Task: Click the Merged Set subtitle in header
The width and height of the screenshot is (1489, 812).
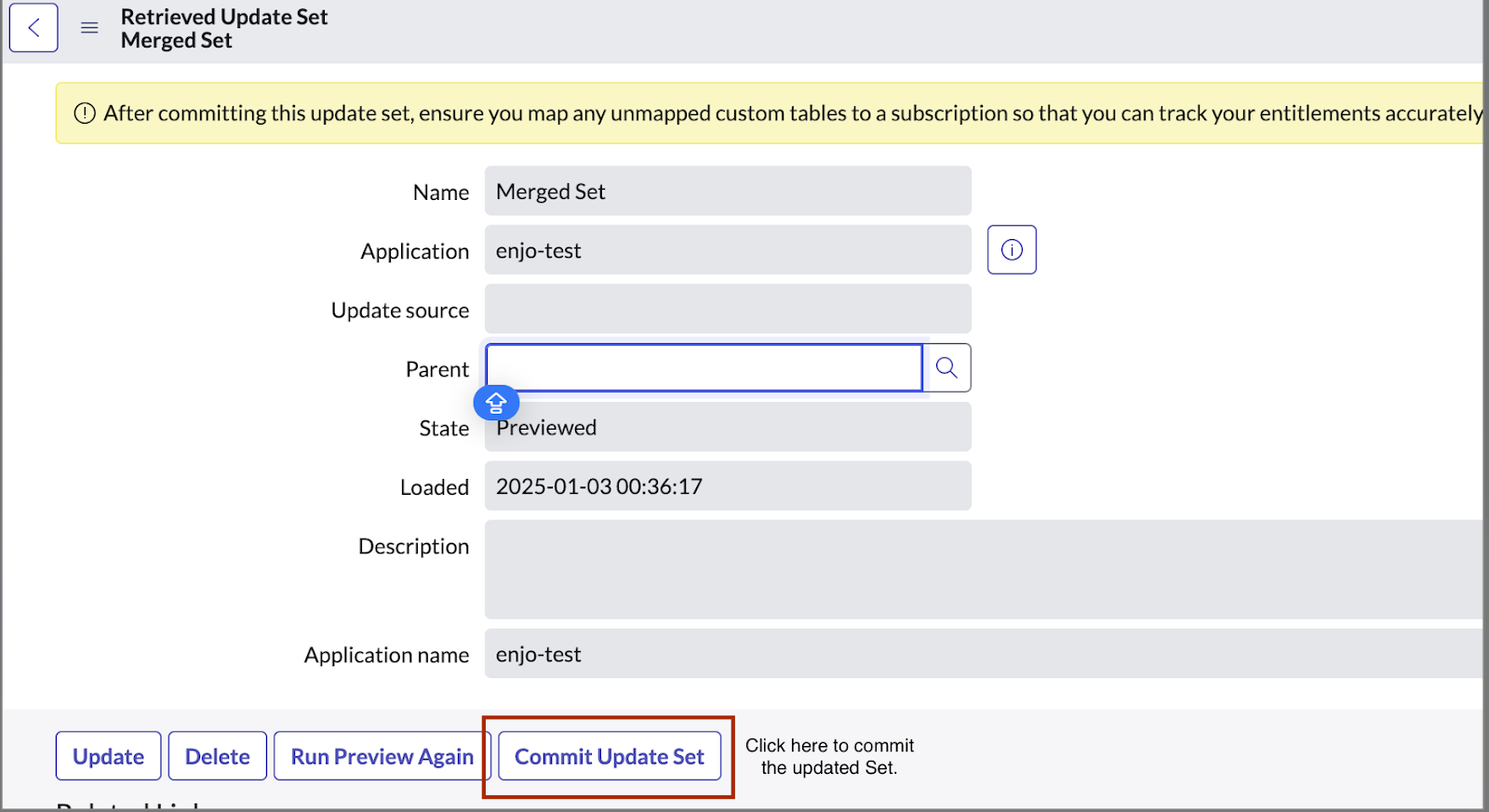Action: click(x=177, y=41)
